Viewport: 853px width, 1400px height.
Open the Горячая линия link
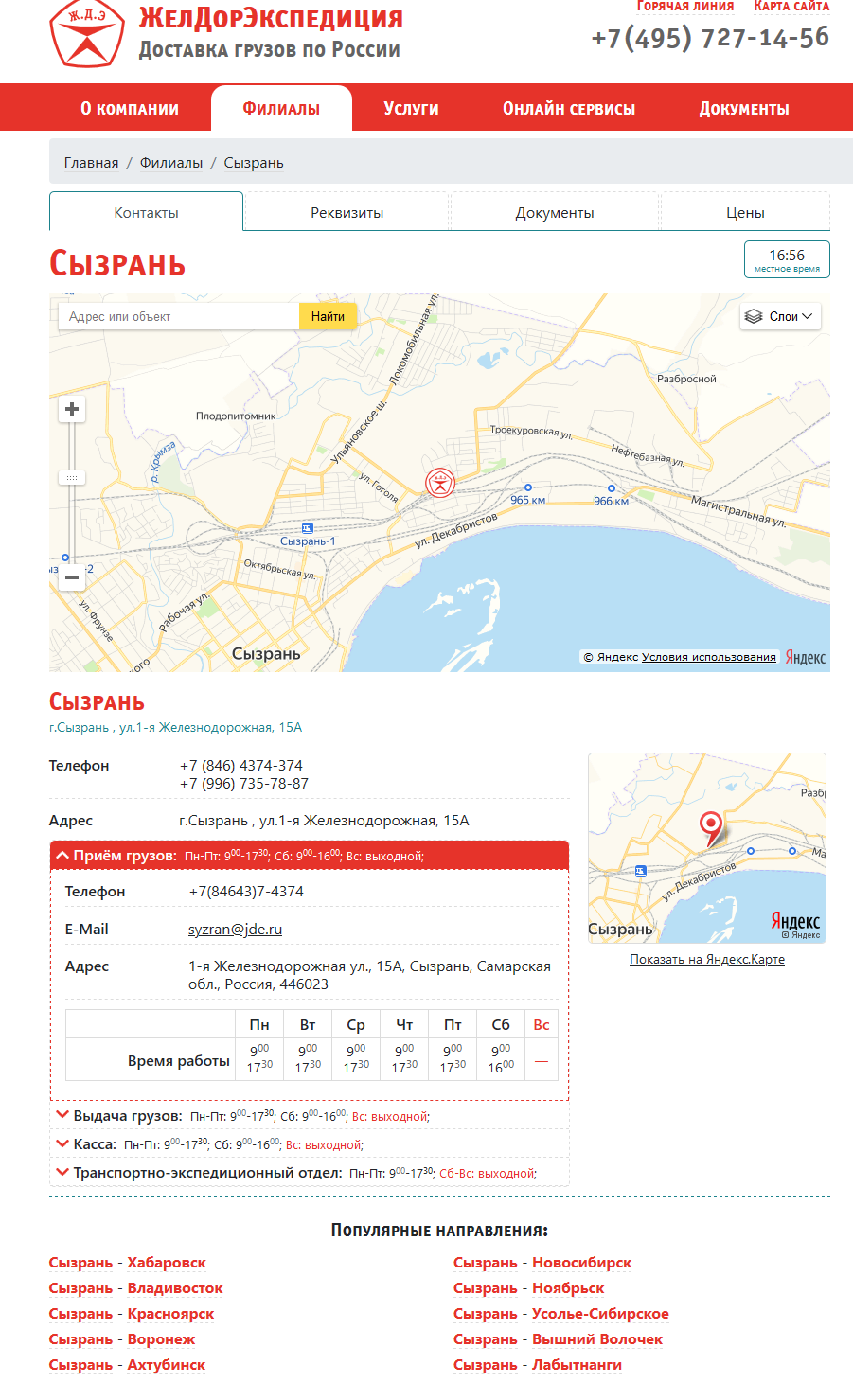click(685, 6)
